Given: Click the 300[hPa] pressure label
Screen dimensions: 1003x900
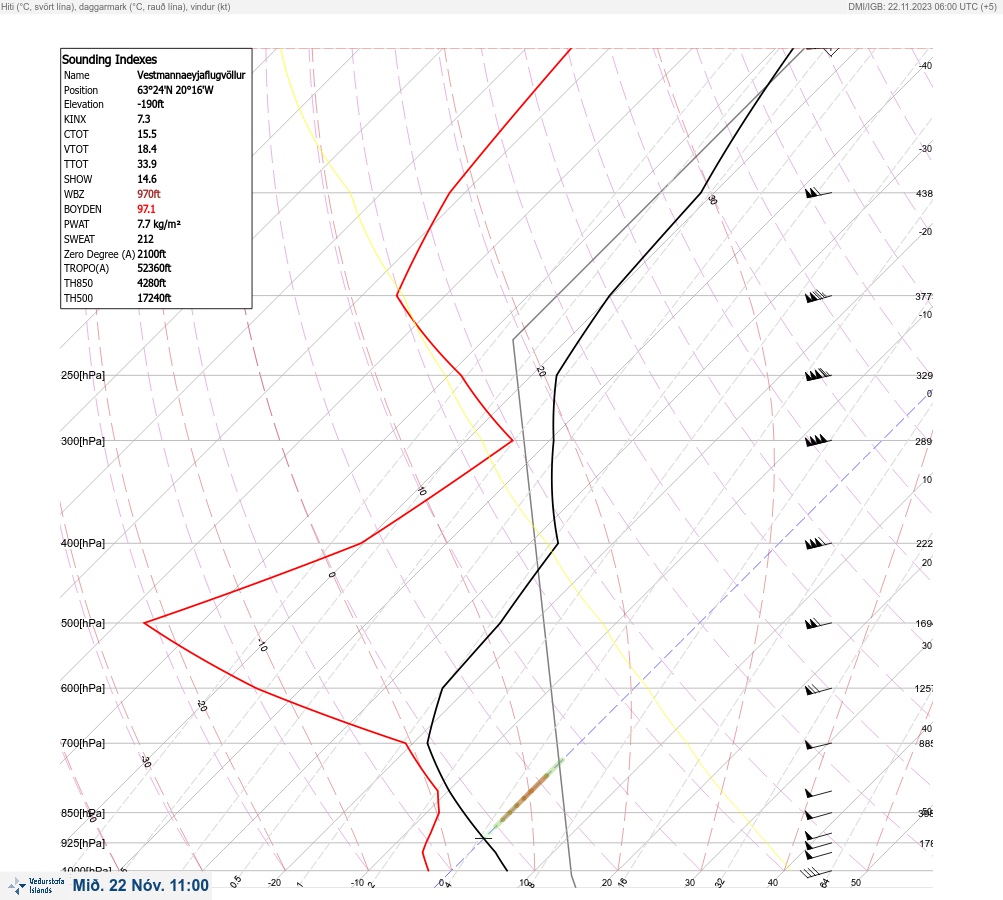Looking at the screenshot, I should [x=83, y=441].
